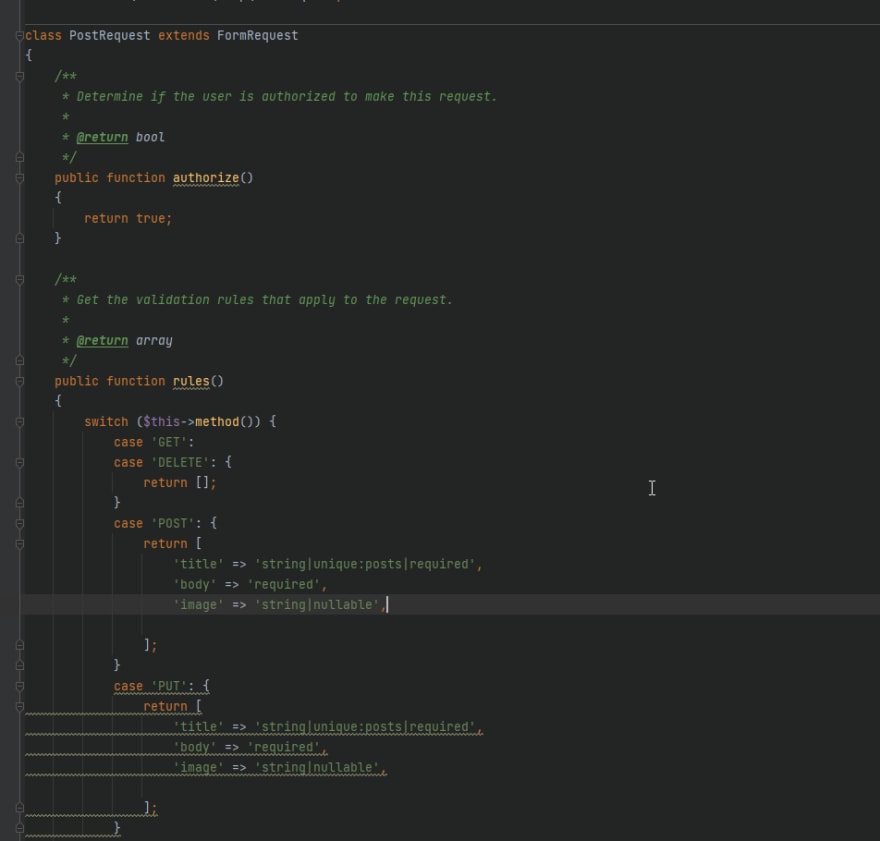
Task: Click 'string|unique:posts|required' value in PUT case
Action: pyautogui.click(x=365, y=727)
